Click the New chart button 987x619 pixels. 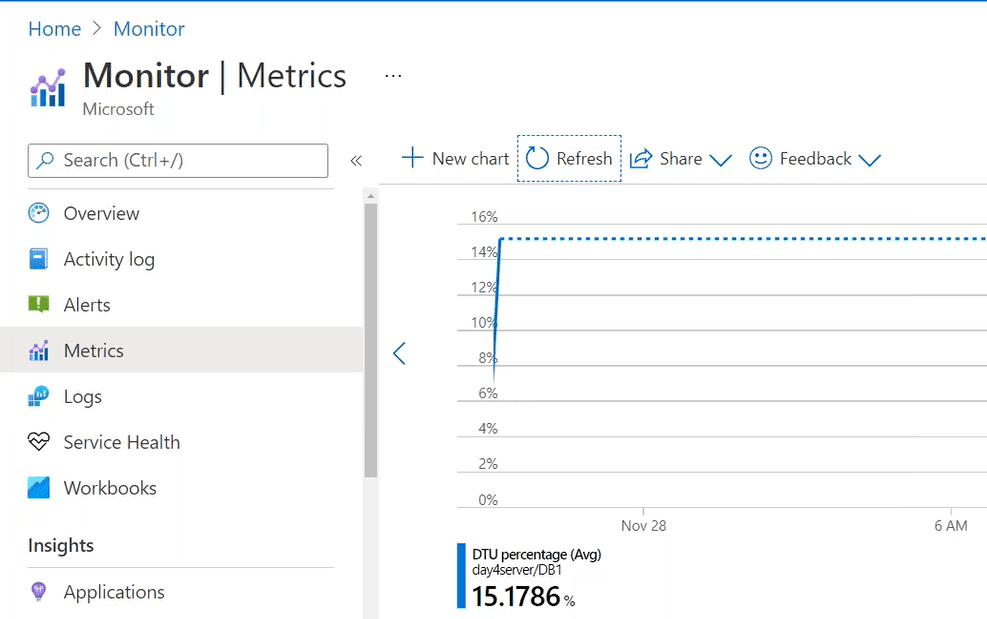456,159
